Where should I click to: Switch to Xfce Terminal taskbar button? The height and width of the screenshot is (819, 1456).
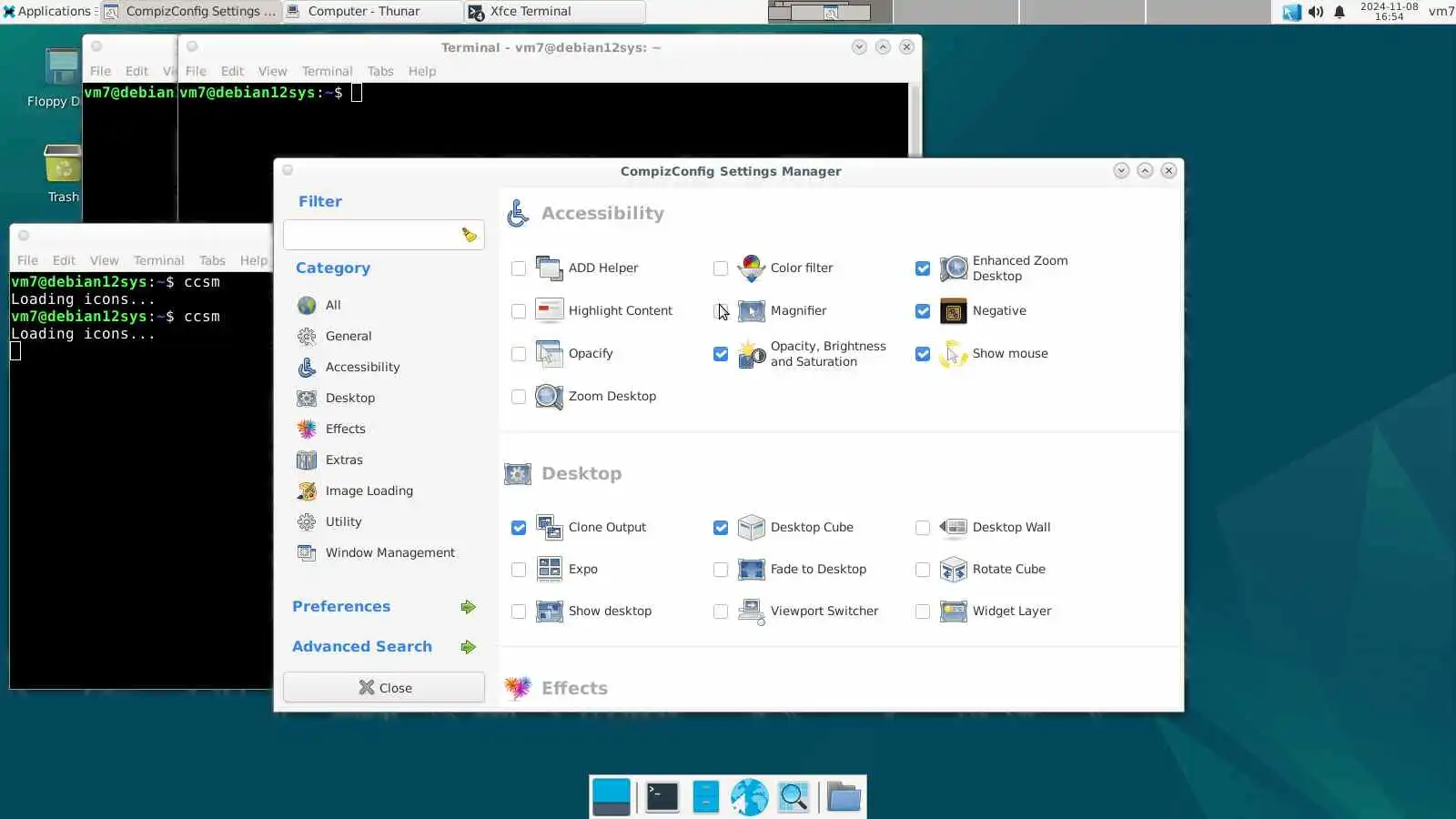click(555, 11)
